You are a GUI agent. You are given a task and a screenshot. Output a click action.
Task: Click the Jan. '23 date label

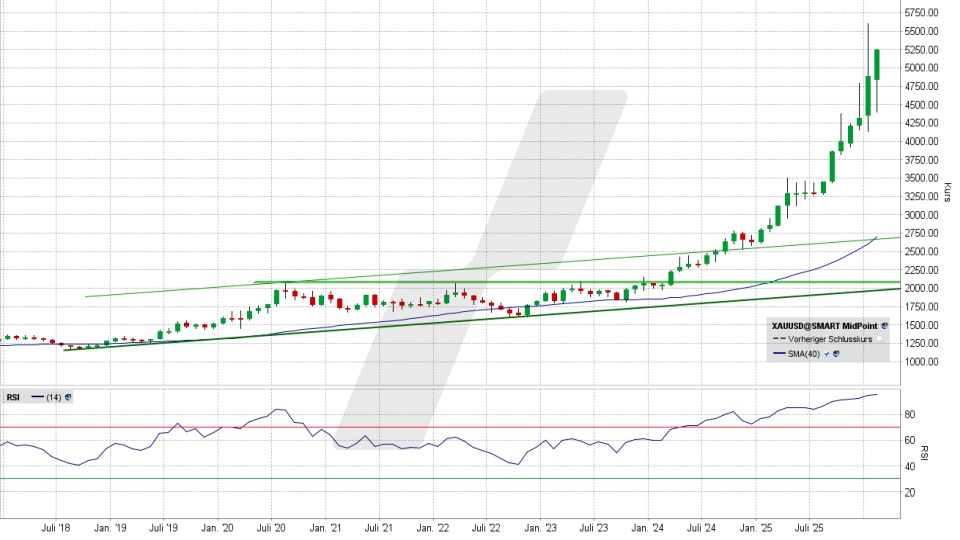(541, 528)
